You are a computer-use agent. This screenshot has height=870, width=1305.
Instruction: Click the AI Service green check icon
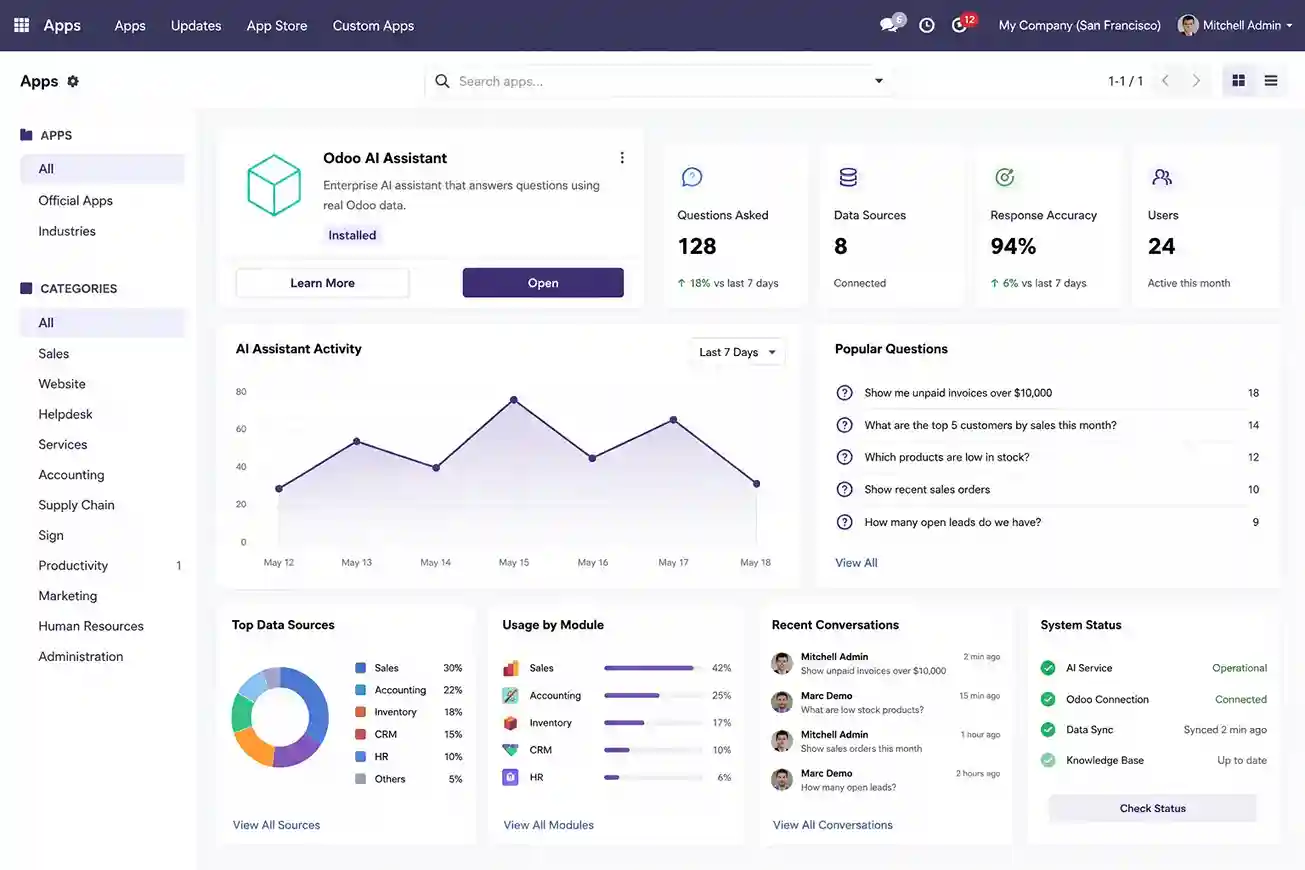1048,668
